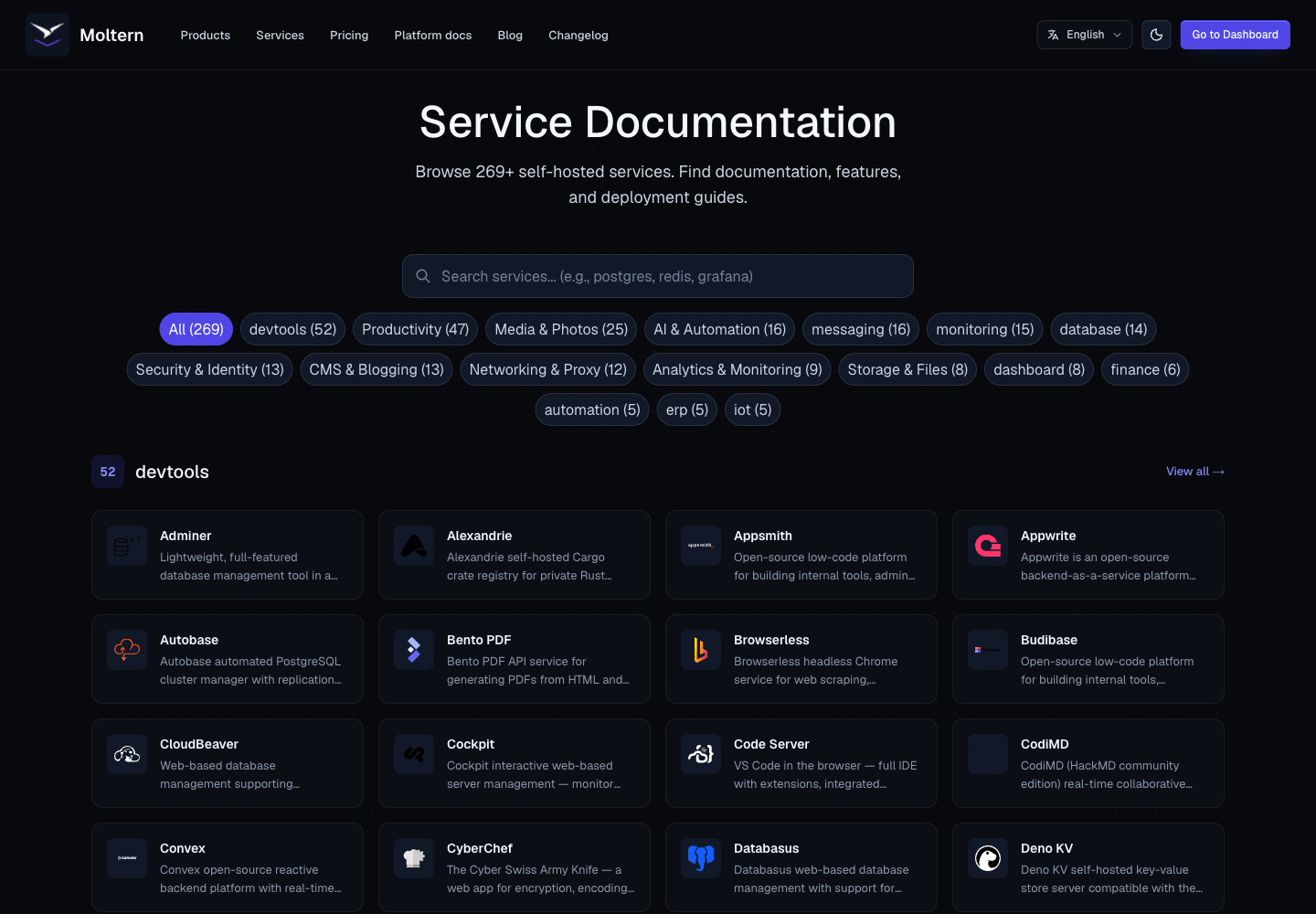This screenshot has height=914, width=1316.
Task: Filter by finance (6)
Action: coord(1145,369)
